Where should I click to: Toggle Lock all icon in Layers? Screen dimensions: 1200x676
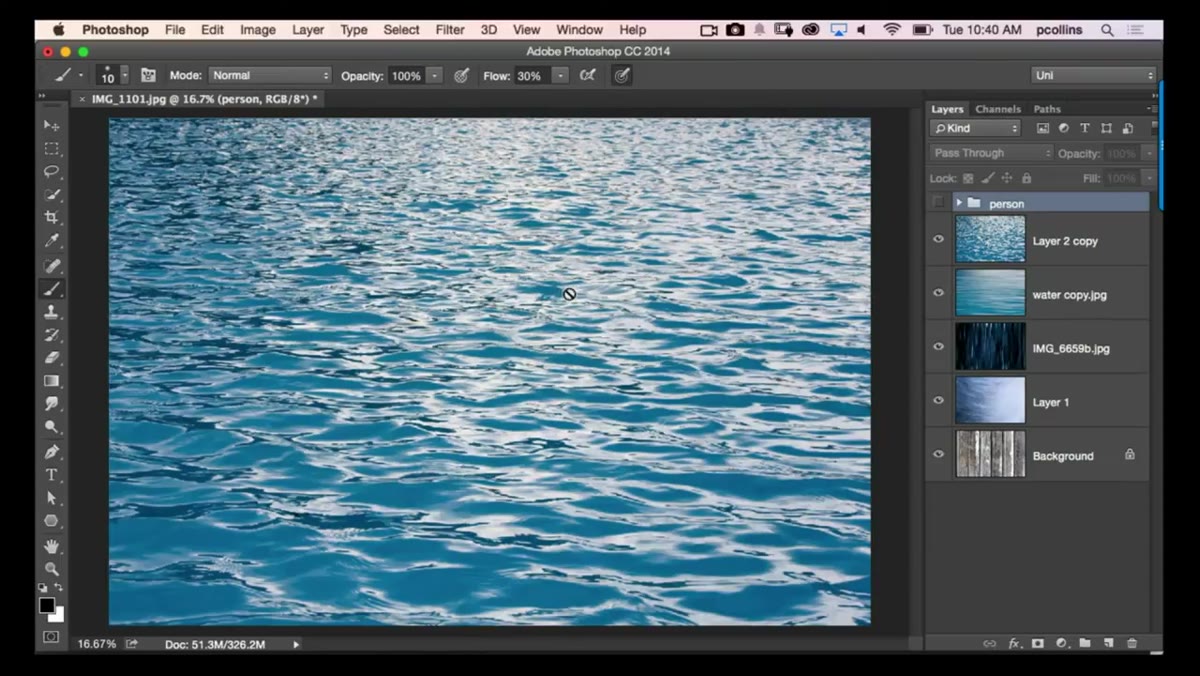[1026, 178]
